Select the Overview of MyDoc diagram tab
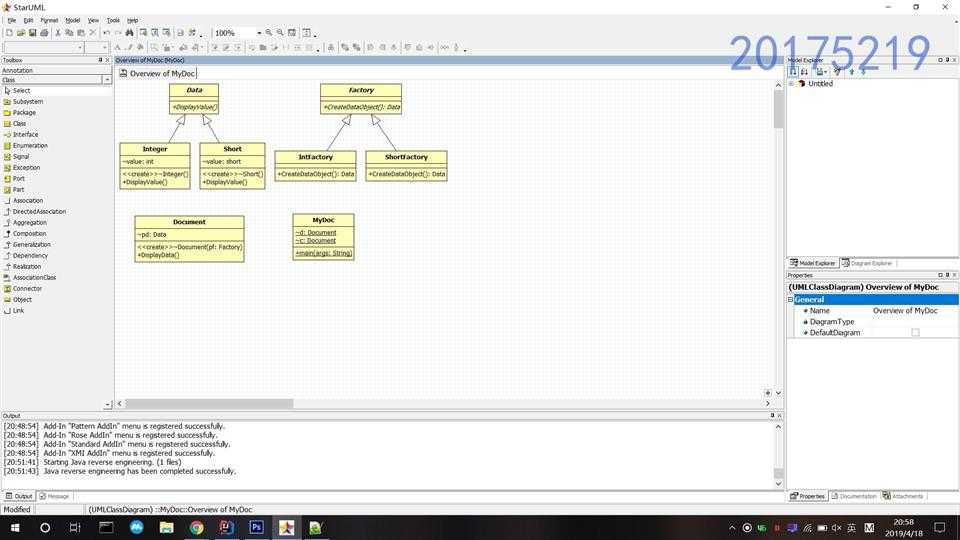The height and width of the screenshot is (540, 960). [x=157, y=73]
